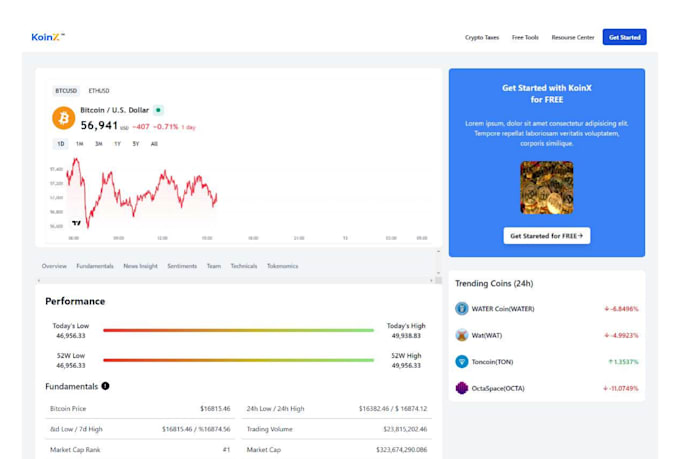The image size is (680, 459).
Task: Click the green market status dot
Action: tap(158, 110)
